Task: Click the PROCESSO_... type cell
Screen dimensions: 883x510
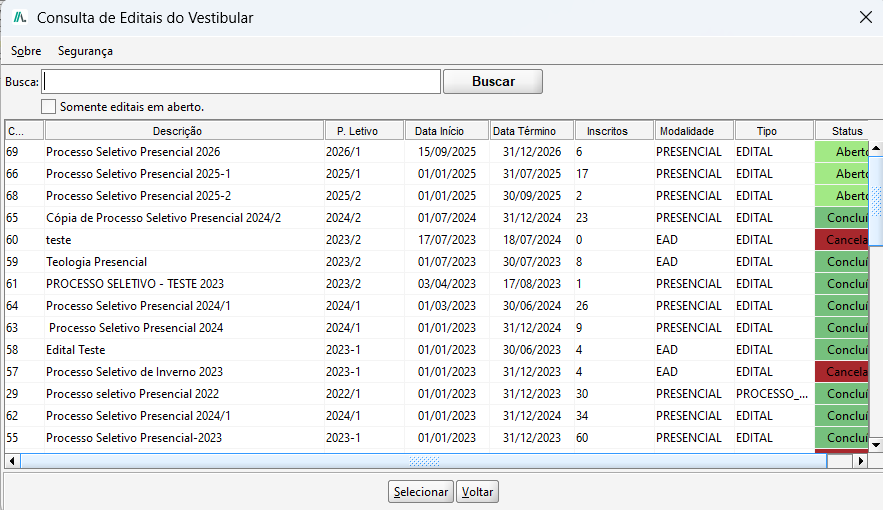Action: tap(772, 393)
